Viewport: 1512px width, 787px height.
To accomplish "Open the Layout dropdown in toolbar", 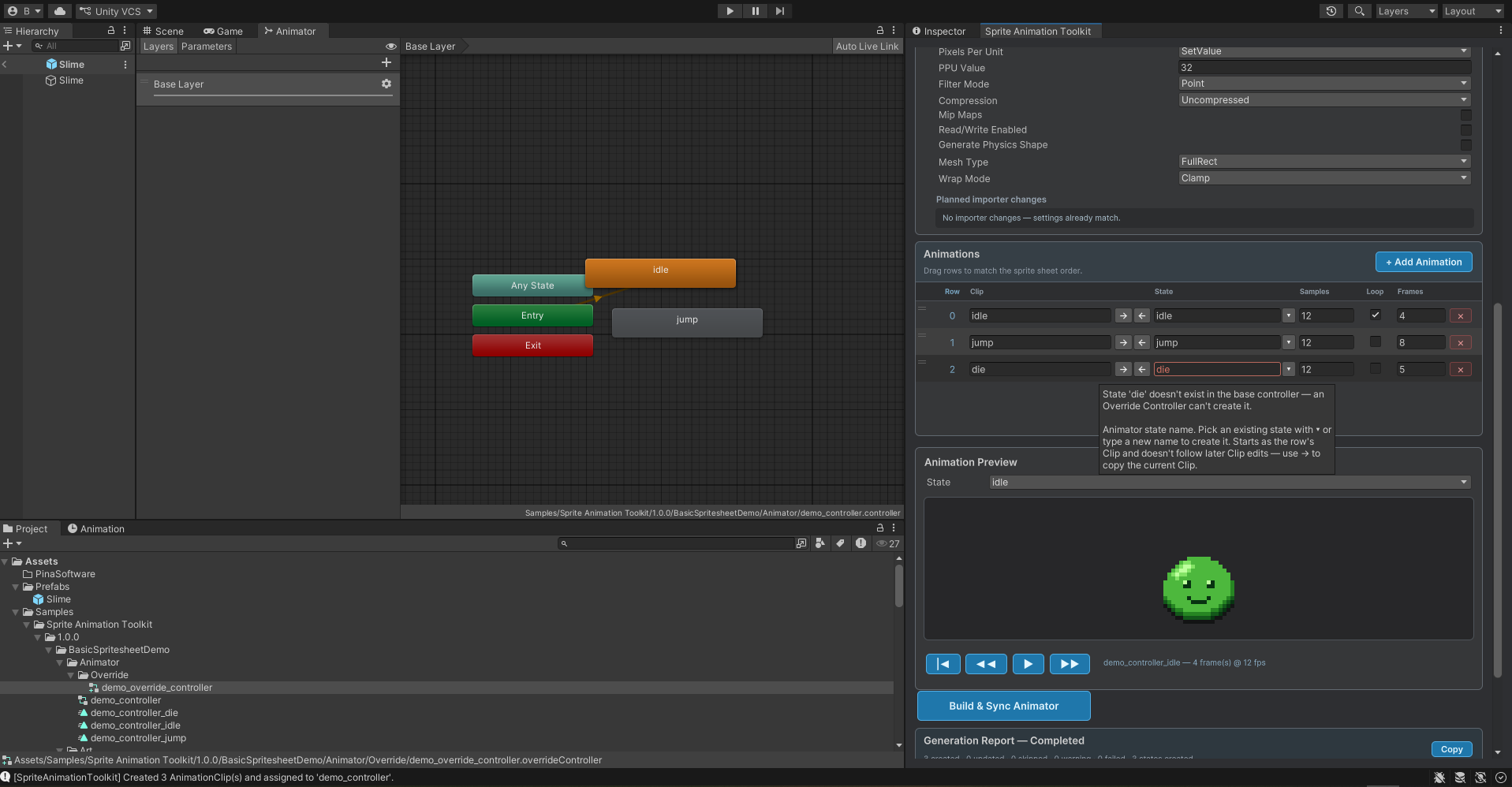I will pyautogui.click(x=1473, y=11).
